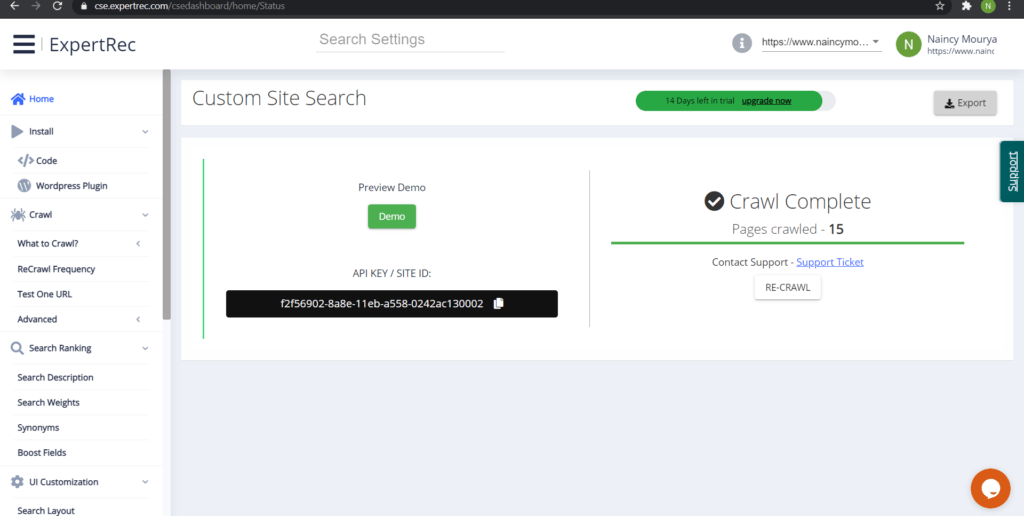Open the Support Ticket link
The image size is (1024, 516).
pos(830,262)
